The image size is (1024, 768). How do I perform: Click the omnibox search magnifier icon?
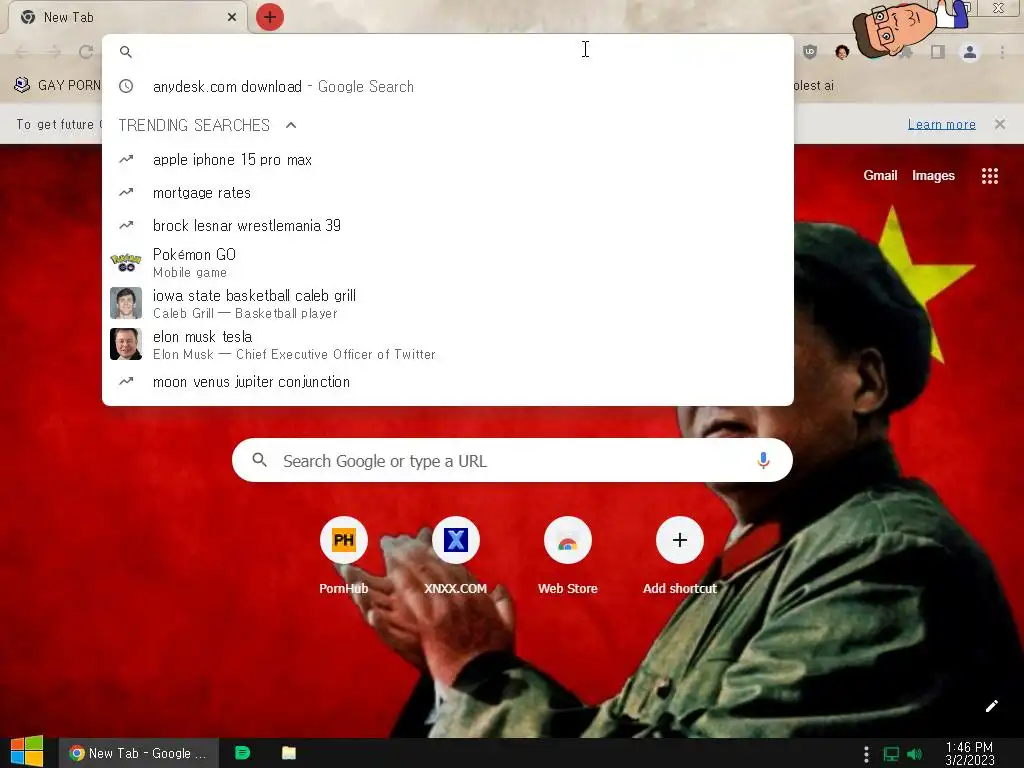click(126, 52)
